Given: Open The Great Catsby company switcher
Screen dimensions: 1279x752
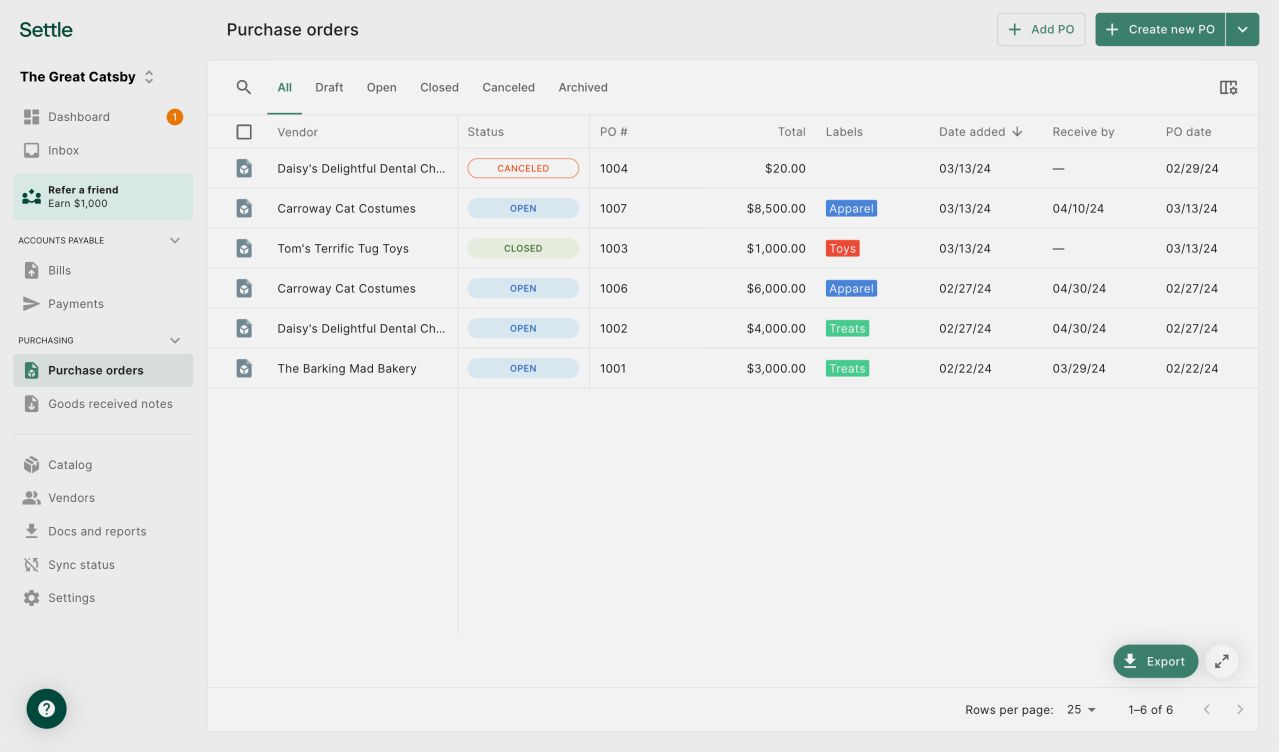Looking at the screenshot, I should click(x=88, y=77).
